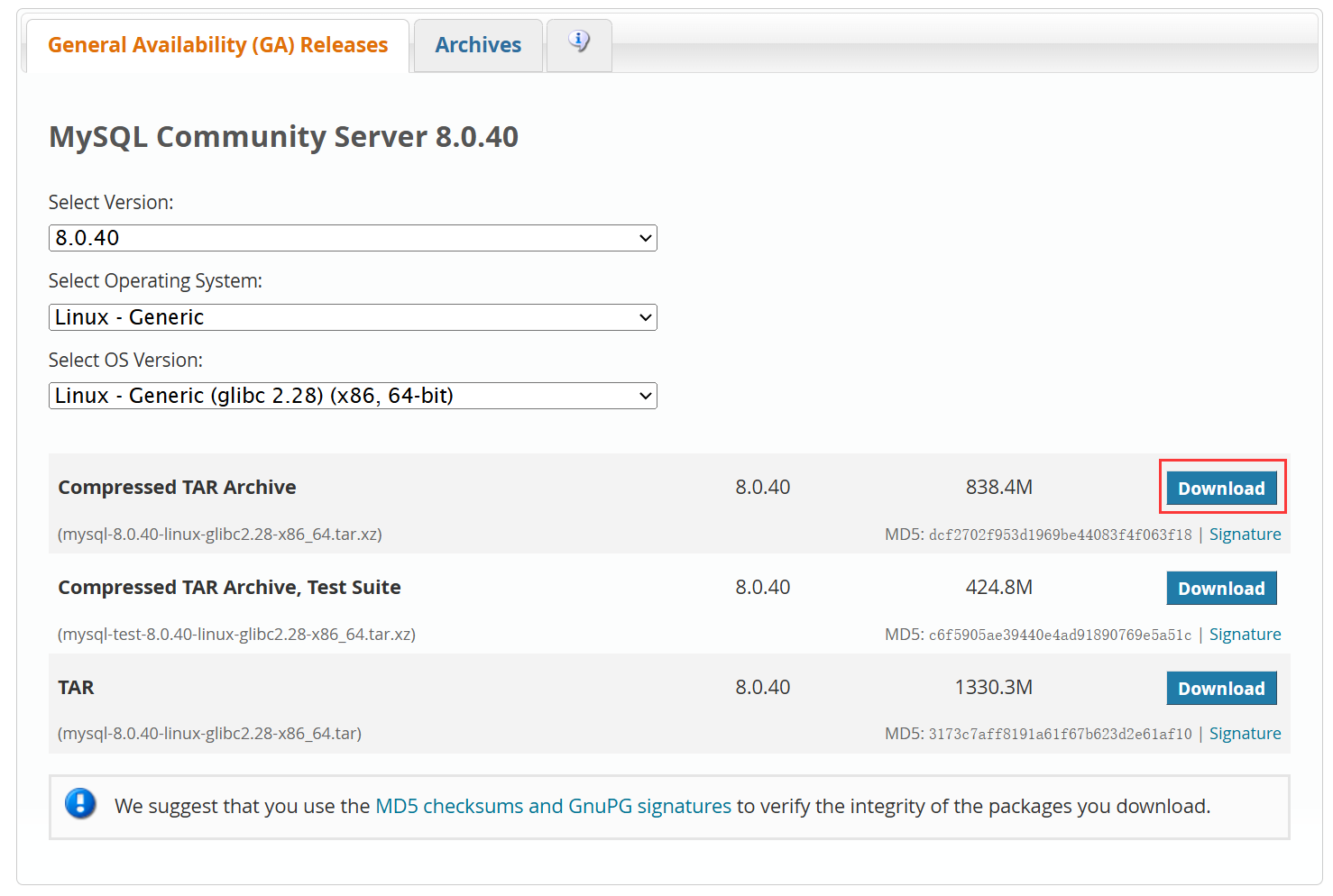Screen dimensions: 1333x896
Task: Click the MD5 hash of the TAR package
Action: click(1060, 735)
